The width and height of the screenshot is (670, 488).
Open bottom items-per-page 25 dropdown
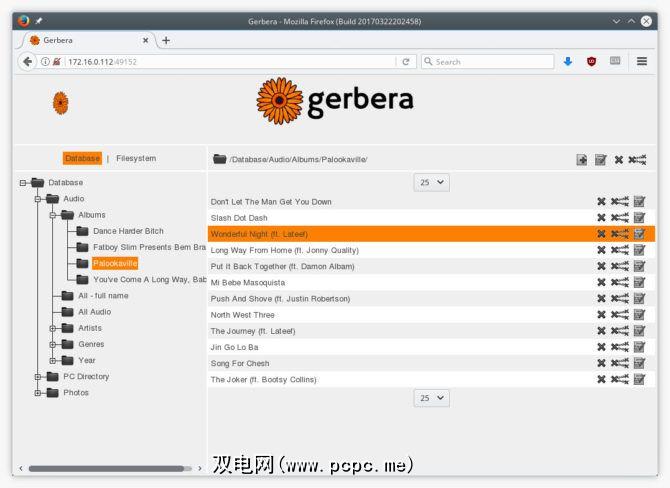[x=432, y=398]
